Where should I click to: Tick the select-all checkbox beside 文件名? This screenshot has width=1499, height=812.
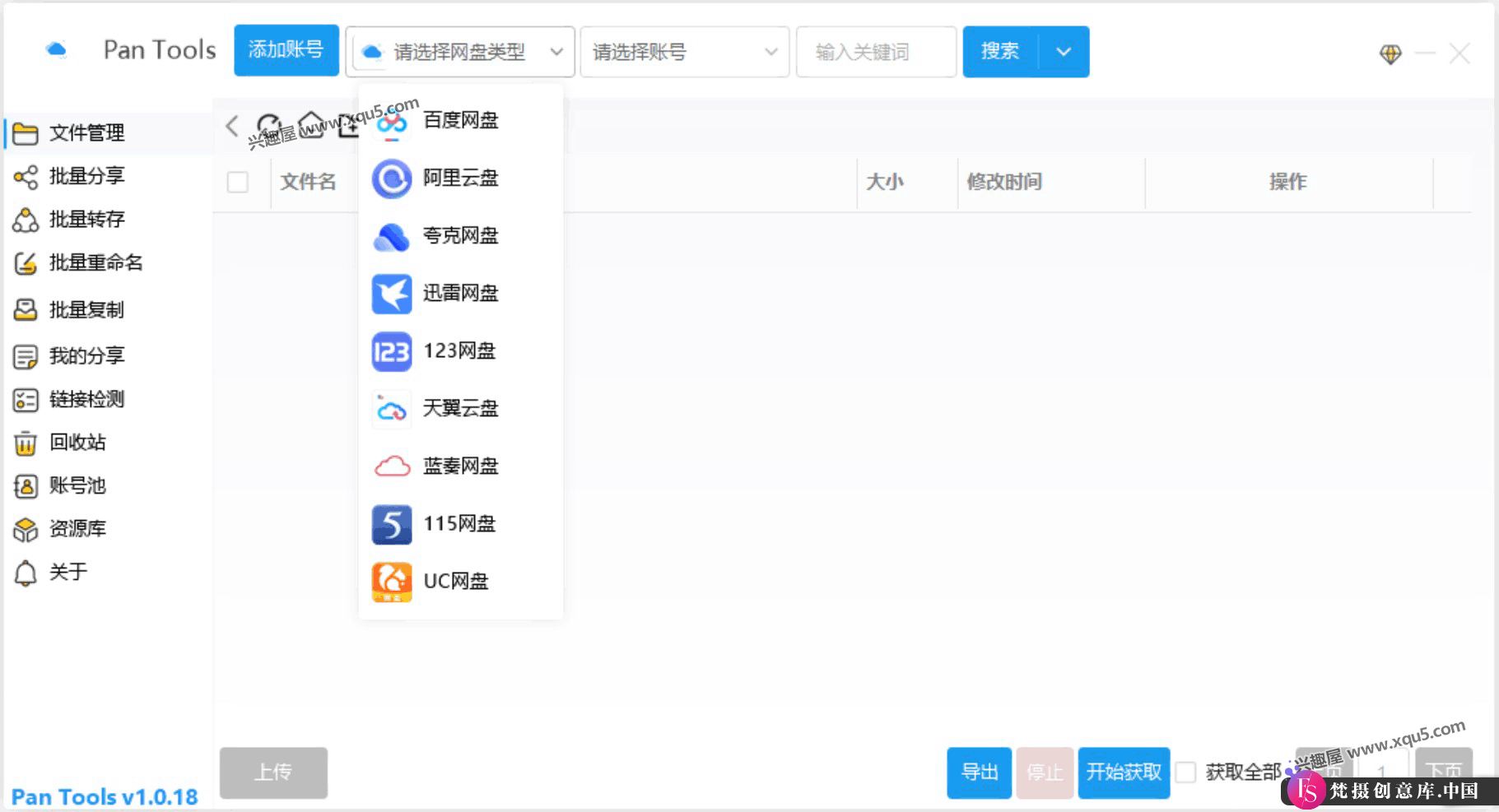click(x=238, y=182)
